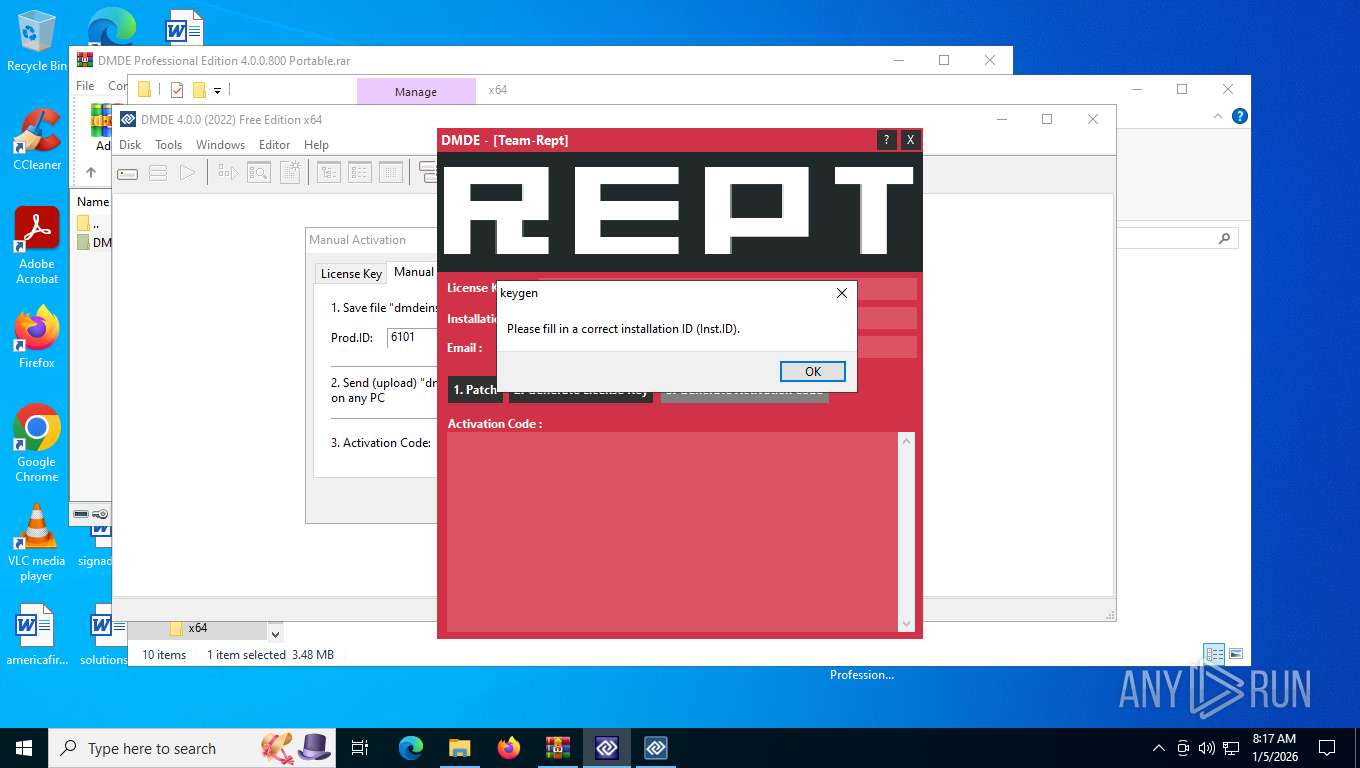The width and height of the screenshot is (1360, 768).
Task: Close the keygen message box with X
Action: 841,293
